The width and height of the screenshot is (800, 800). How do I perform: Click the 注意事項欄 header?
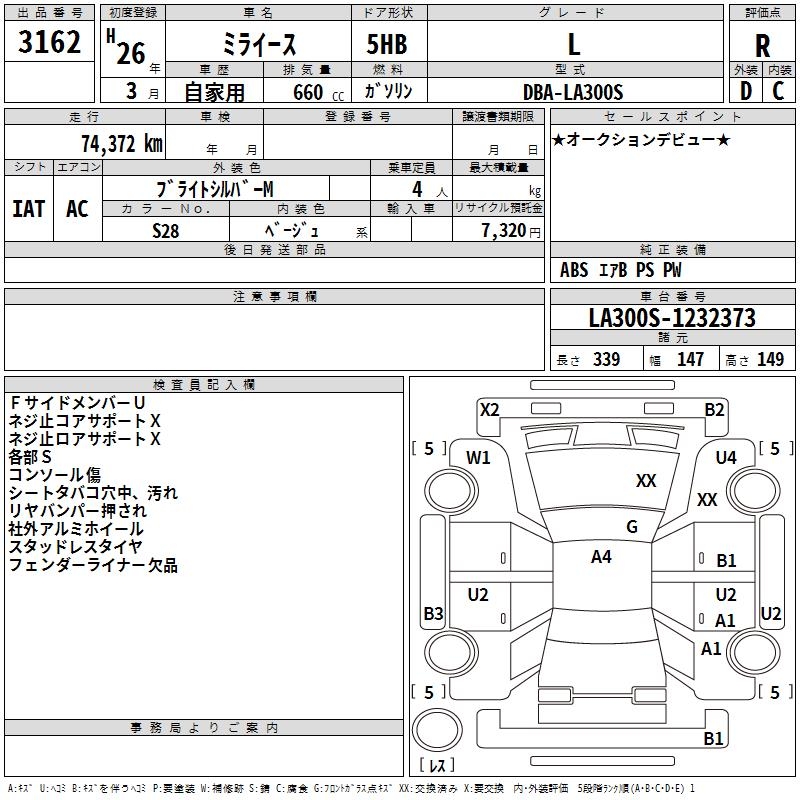coord(274,296)
